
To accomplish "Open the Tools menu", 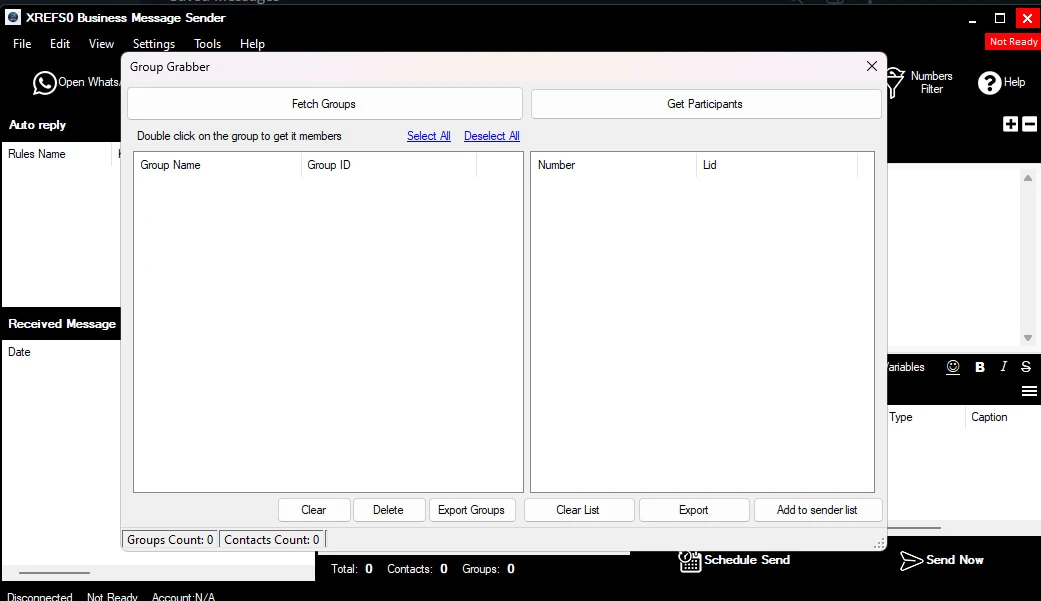I will tap(207, 44).
